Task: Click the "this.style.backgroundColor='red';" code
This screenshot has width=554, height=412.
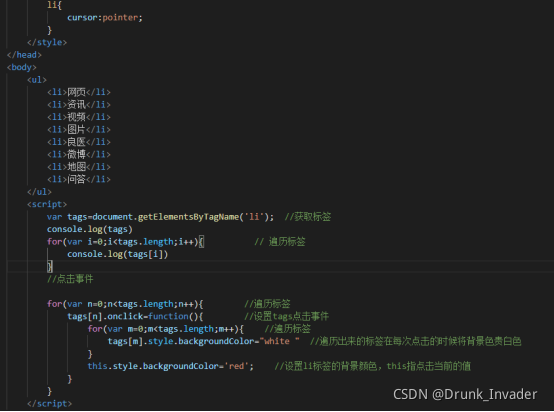Action: pyautogui.click(x=171, y=366)
